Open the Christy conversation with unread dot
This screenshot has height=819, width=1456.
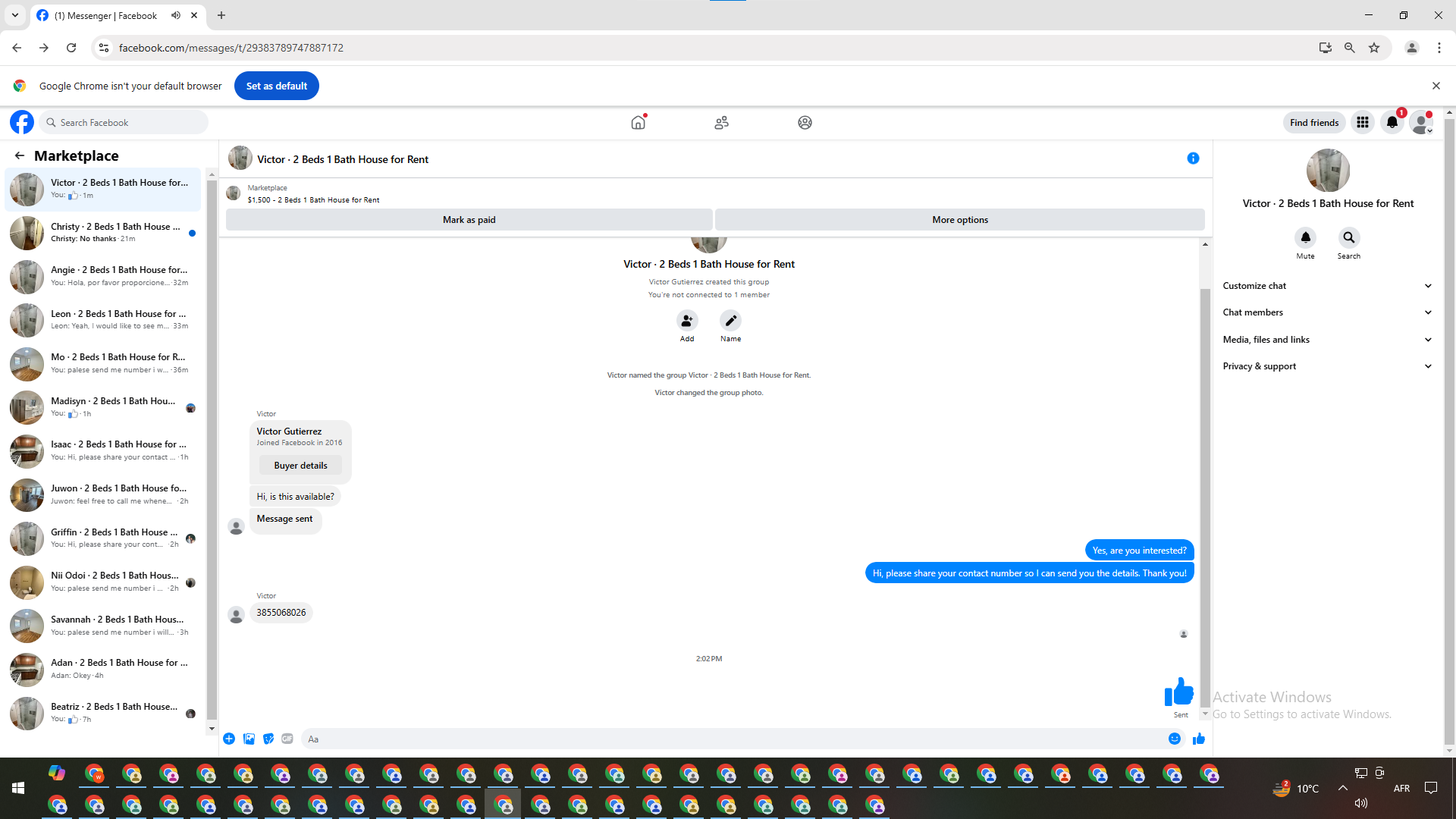click(x=103, y=233)
